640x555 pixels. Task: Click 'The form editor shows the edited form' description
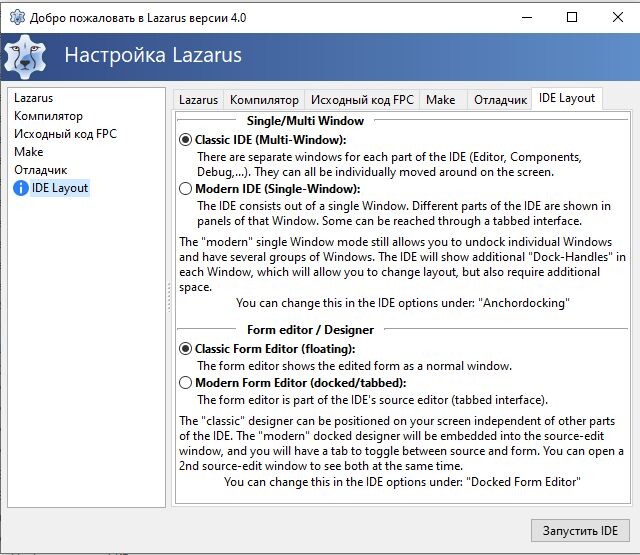(x=354, y=366)
